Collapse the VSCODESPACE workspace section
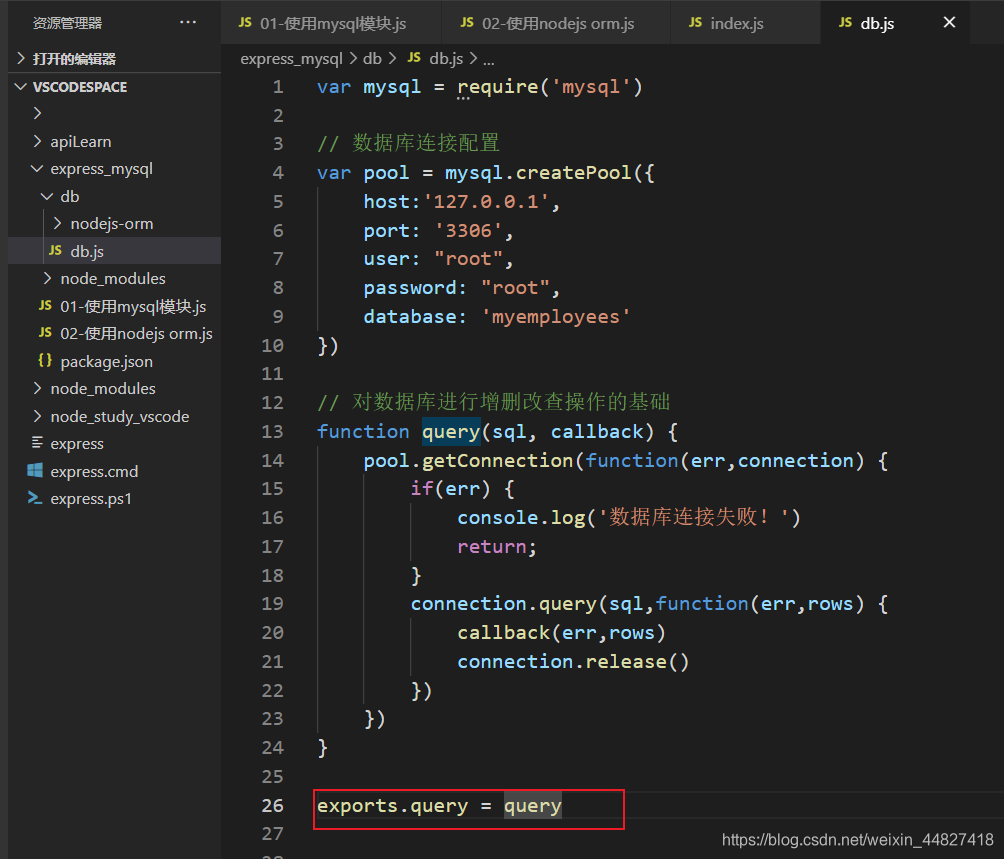The image size is (1004, 859). pyautogui.click(x=21, y=86)
